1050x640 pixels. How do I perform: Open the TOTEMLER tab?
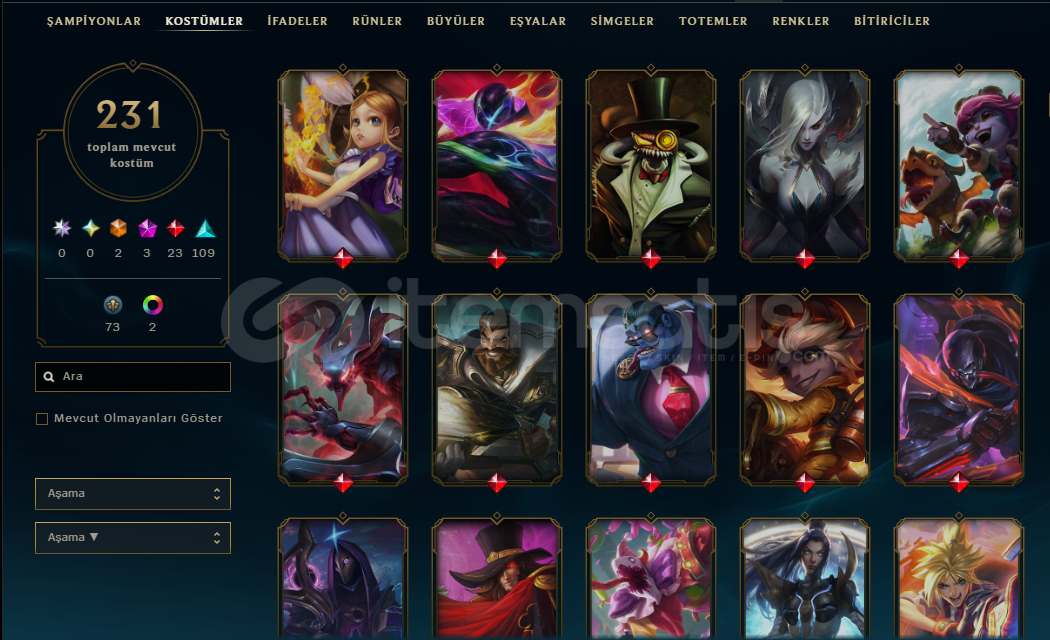click(713, 21)
